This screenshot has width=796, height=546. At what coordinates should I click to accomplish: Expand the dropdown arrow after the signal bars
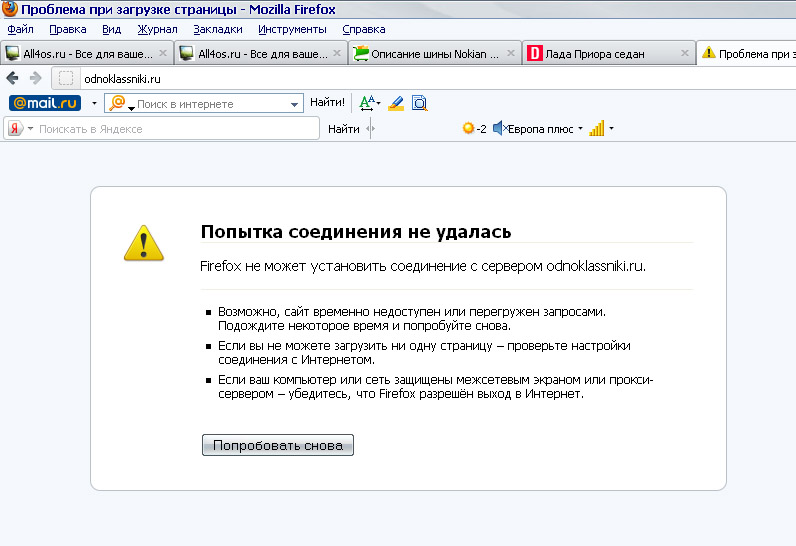pyautogui.click(x=611, y=128)
